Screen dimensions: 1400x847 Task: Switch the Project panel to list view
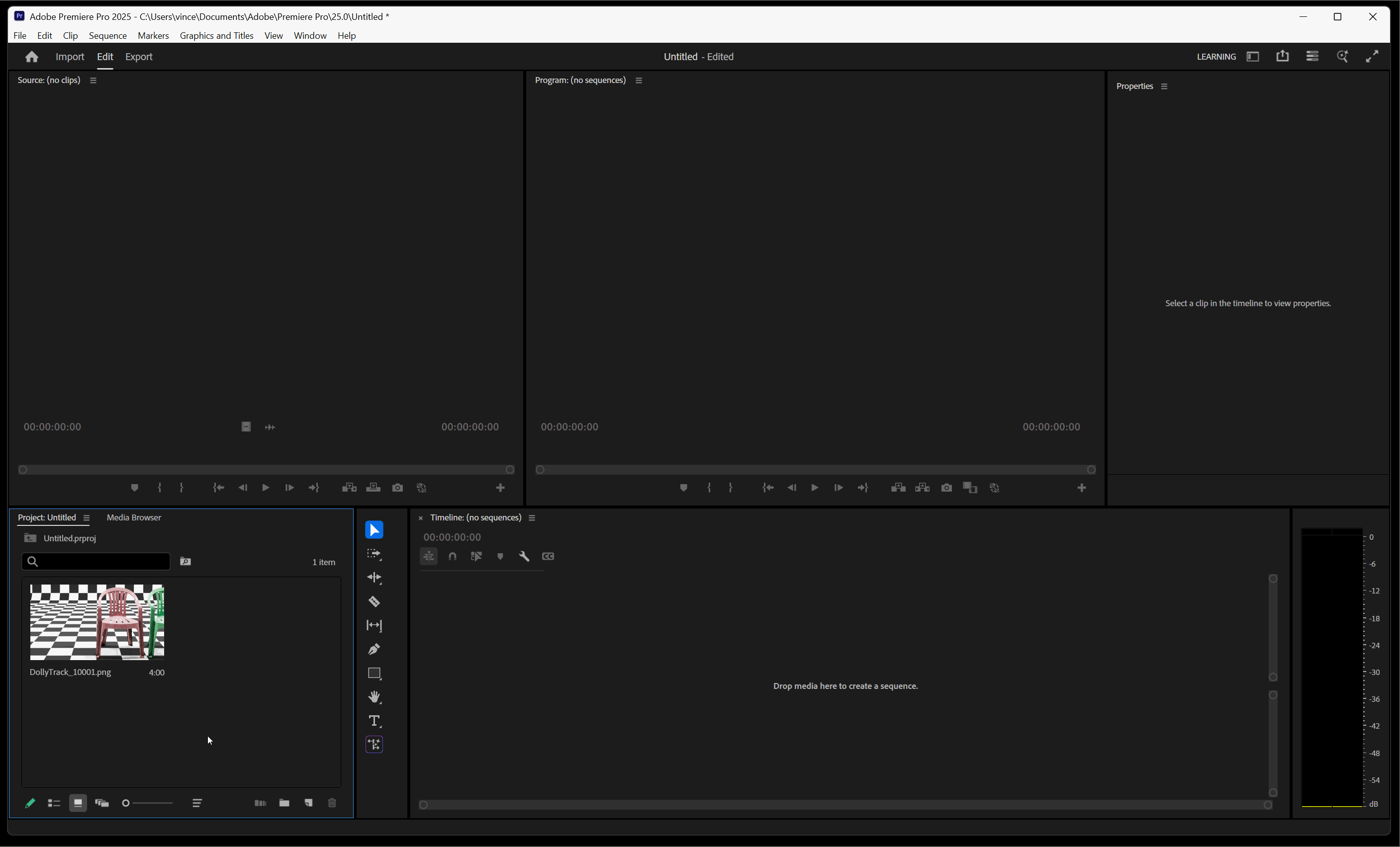pos(54,803)
